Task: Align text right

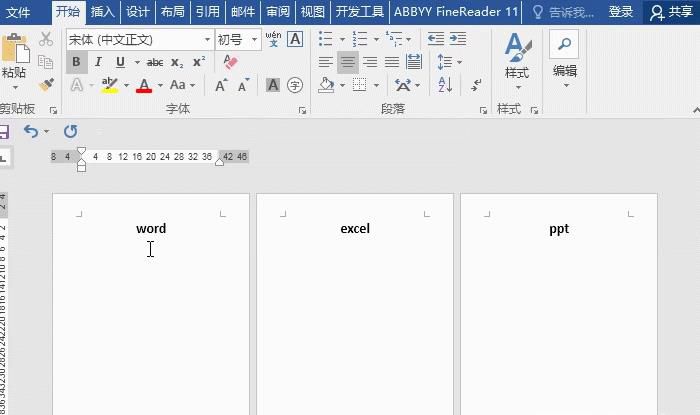Action: 370,62
